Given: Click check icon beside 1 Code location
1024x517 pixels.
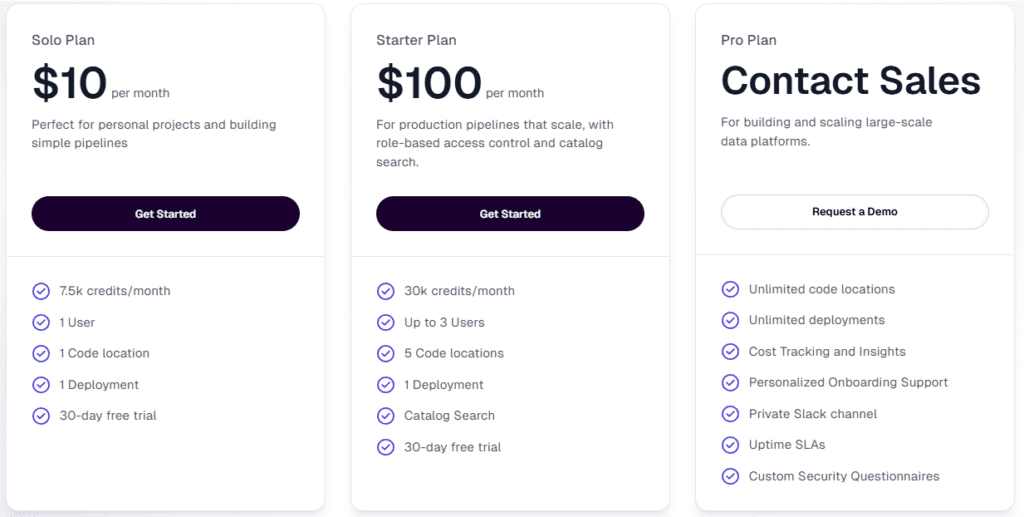Looking at the screenshot, I should [41, 353].
